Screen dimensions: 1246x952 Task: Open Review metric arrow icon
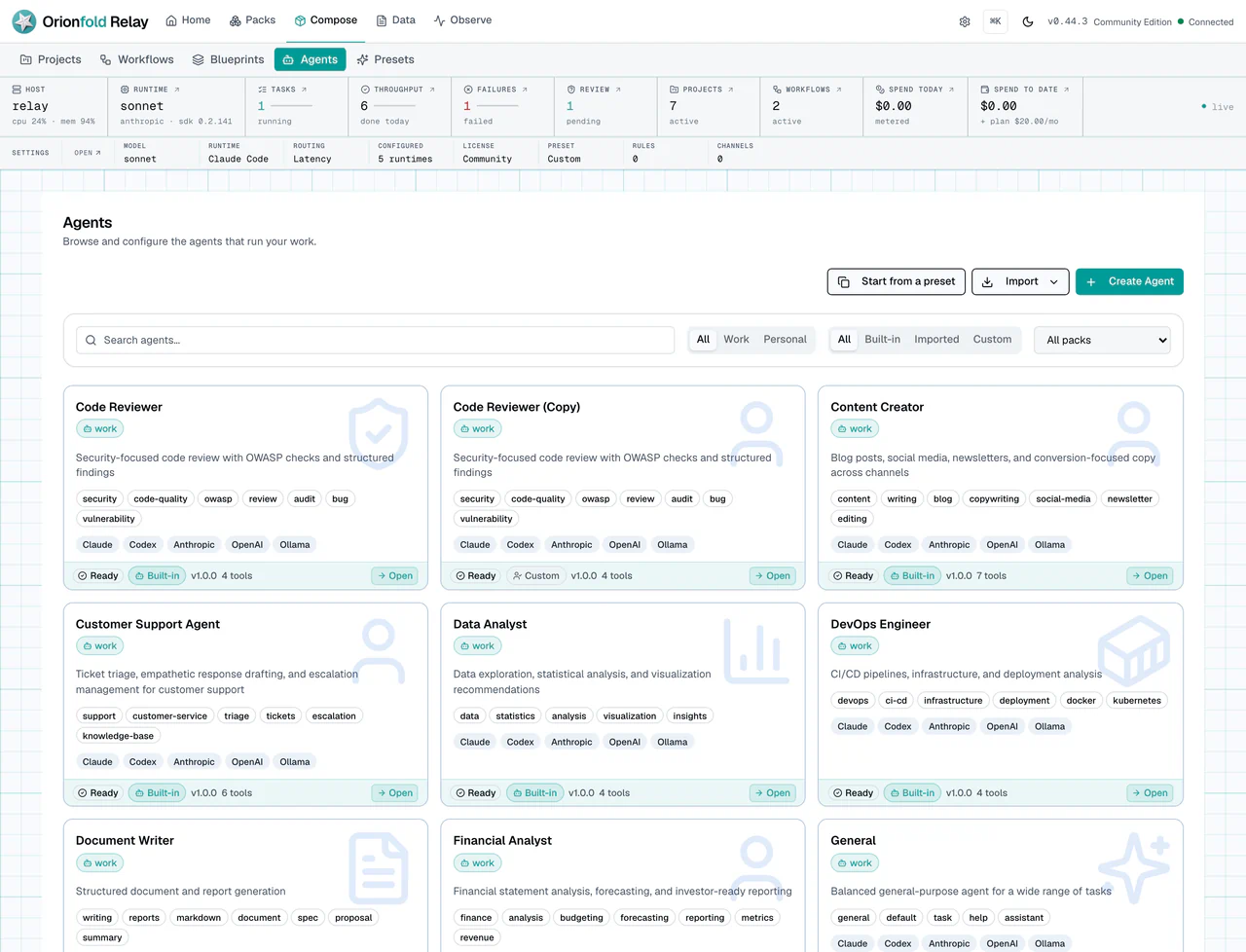618,90
